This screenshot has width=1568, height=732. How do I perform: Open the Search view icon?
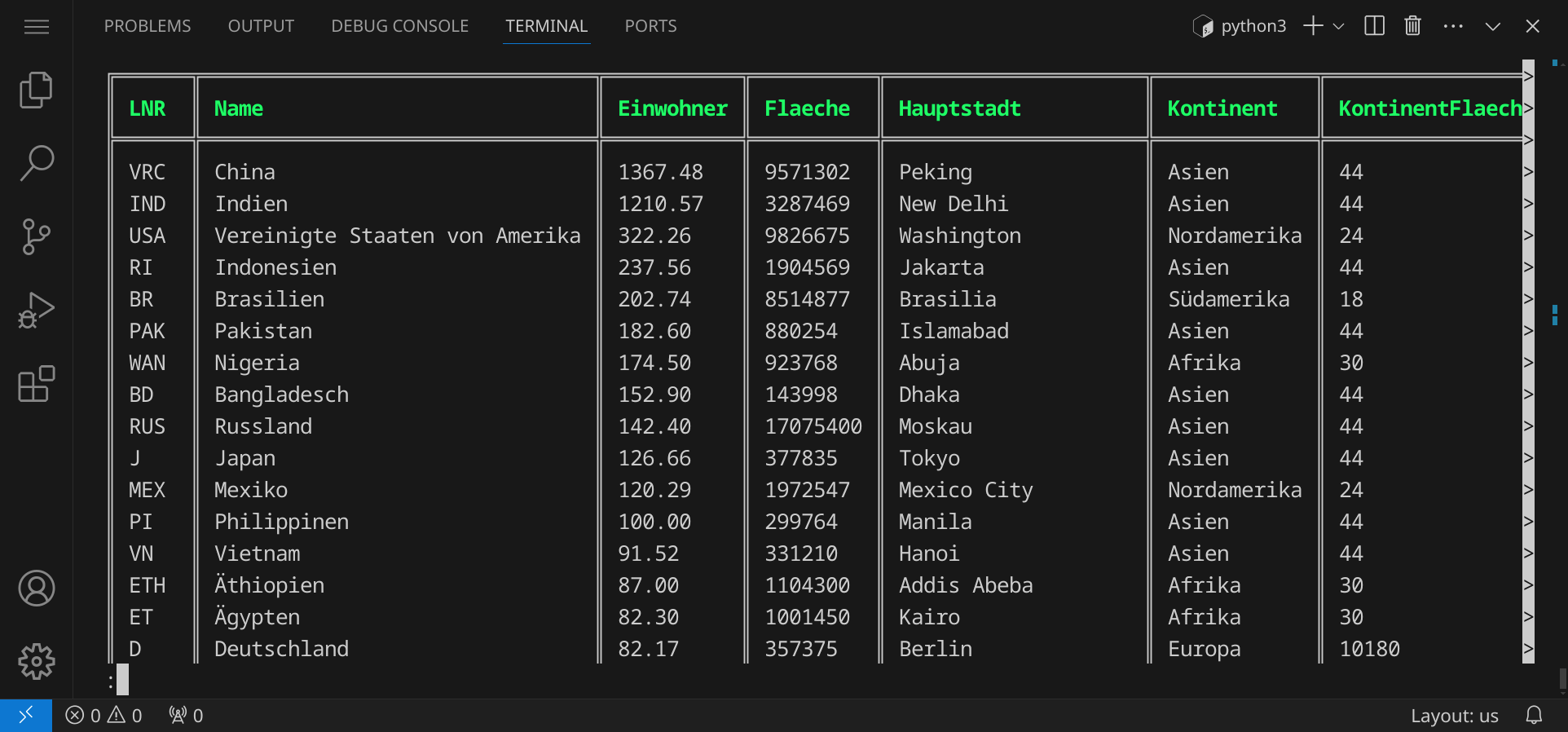(x=36, y=163)
